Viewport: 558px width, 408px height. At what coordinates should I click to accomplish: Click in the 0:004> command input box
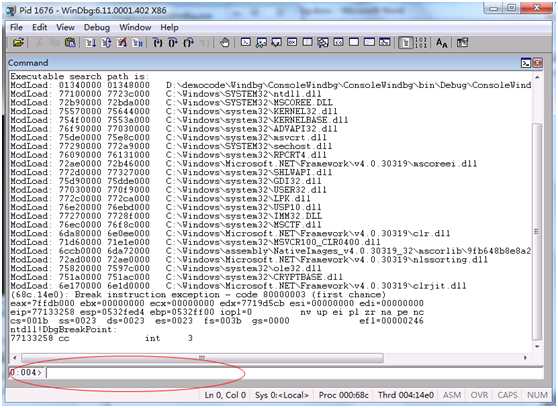click(x=294, y=373)
